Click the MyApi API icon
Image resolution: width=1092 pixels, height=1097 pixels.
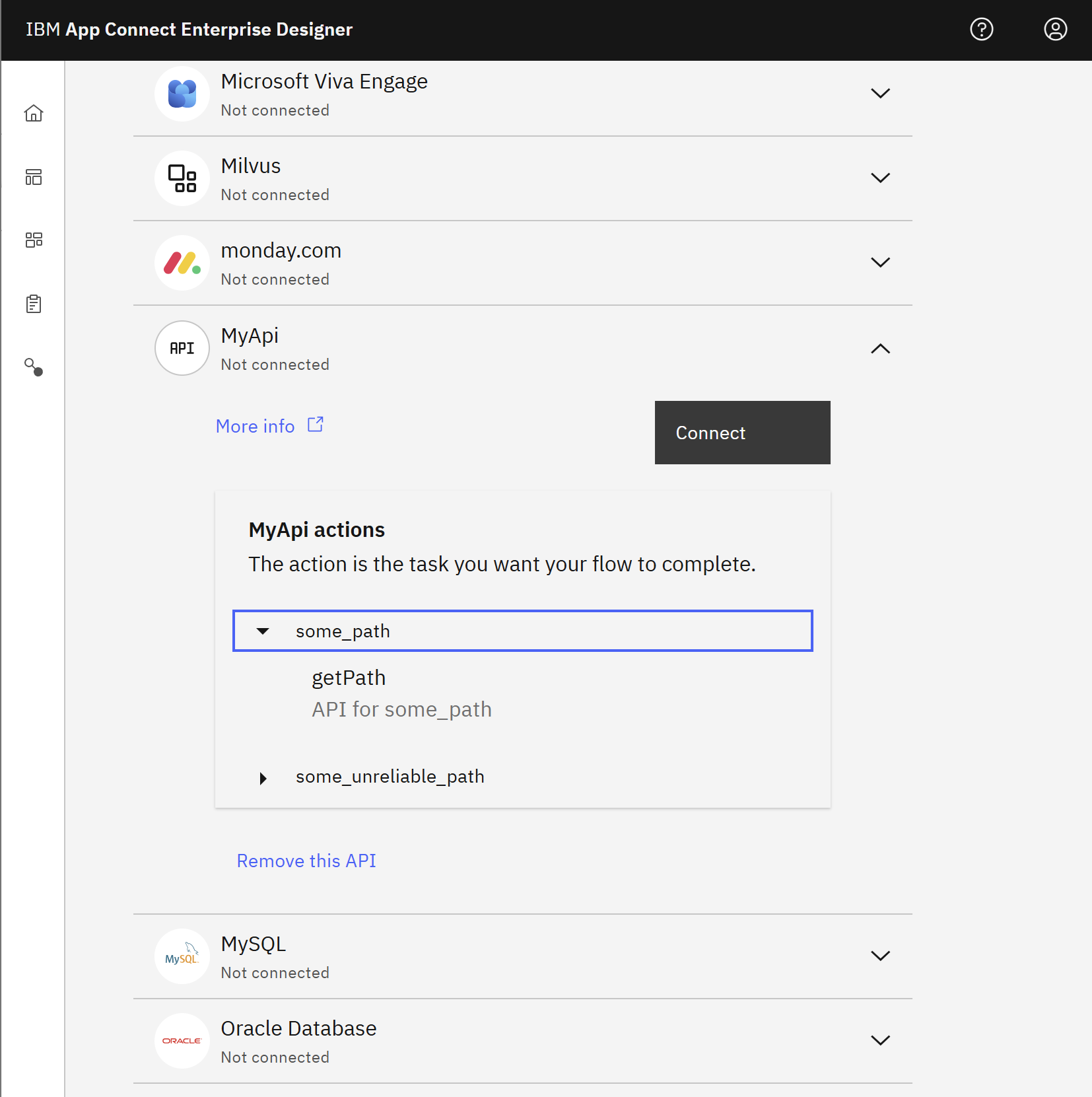coord(182,348)
